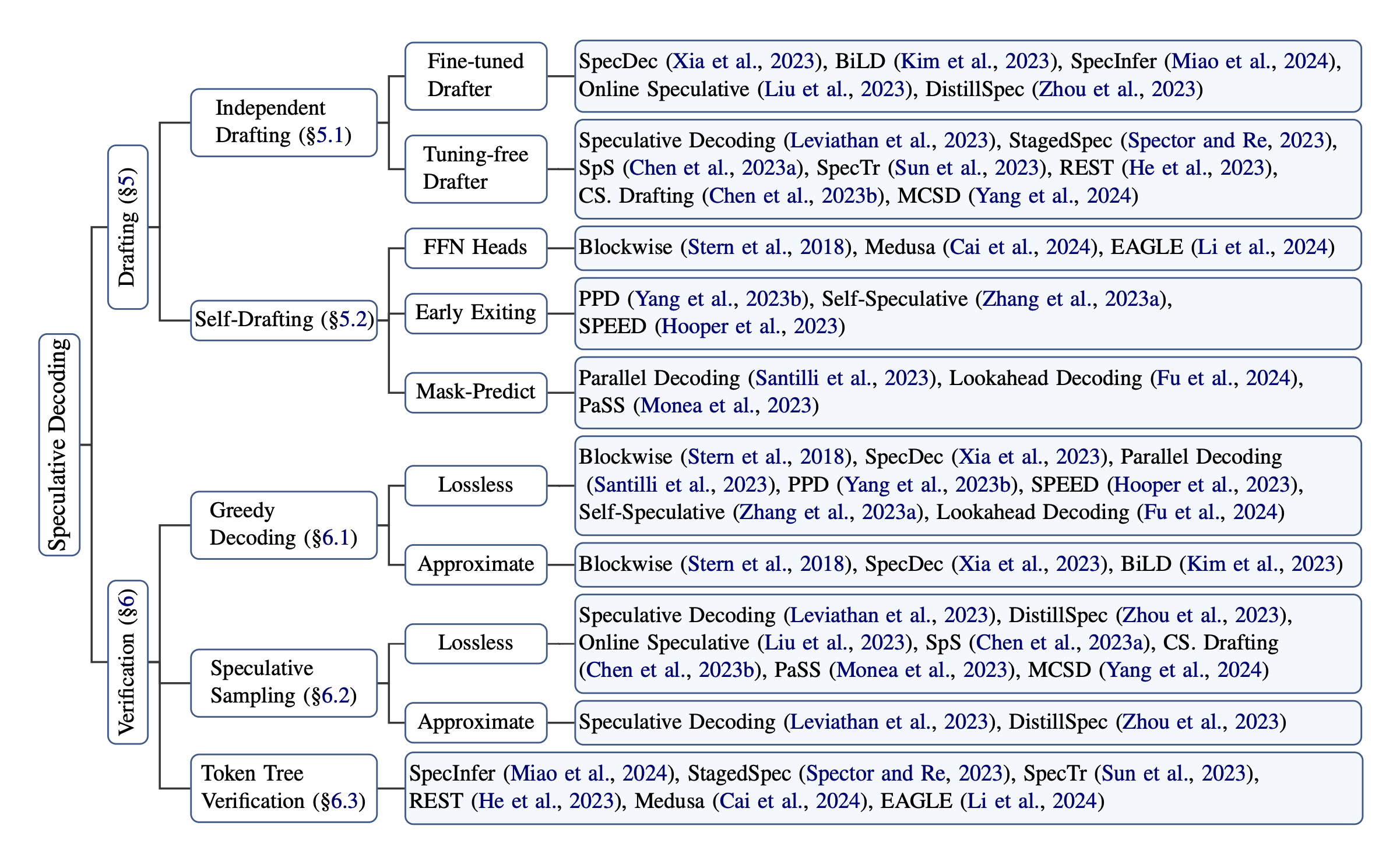
Task: Click 'BiLD' text in Greedy Approximate row
Action: [x=1146, y=564]
